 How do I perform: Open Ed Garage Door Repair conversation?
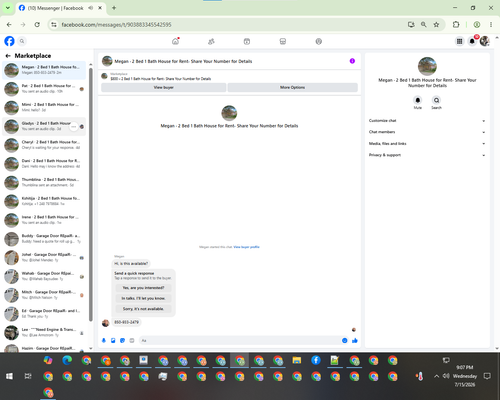tap(44, 314)
